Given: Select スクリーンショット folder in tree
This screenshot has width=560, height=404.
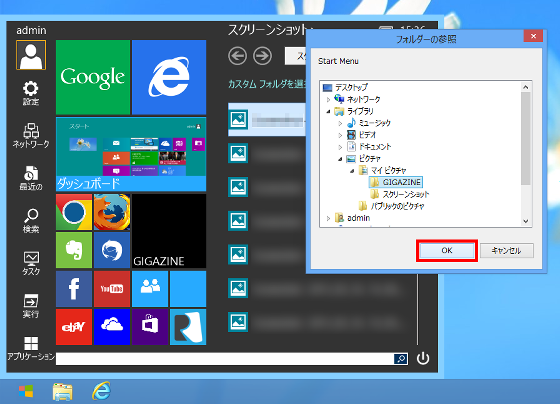Looking at the screenshot, I should (405, 194).
